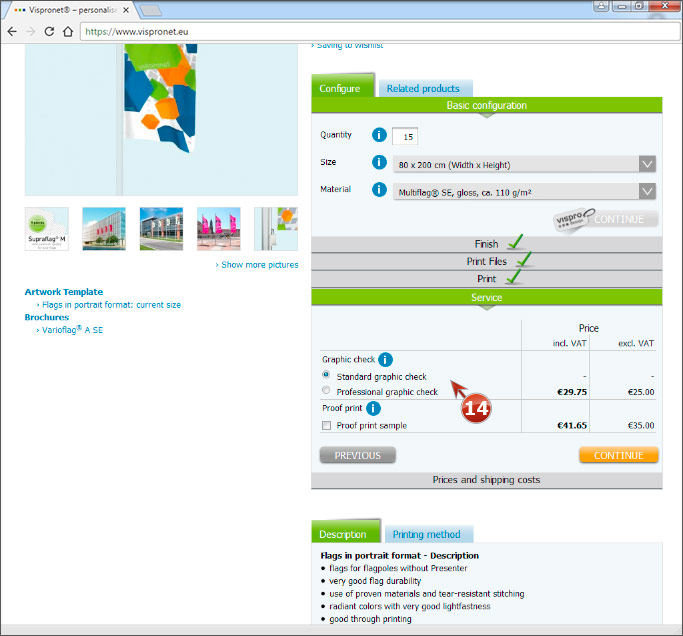Select the pink flags thumbnail
This screenshot has height=636, width=683.
point(219,229)
